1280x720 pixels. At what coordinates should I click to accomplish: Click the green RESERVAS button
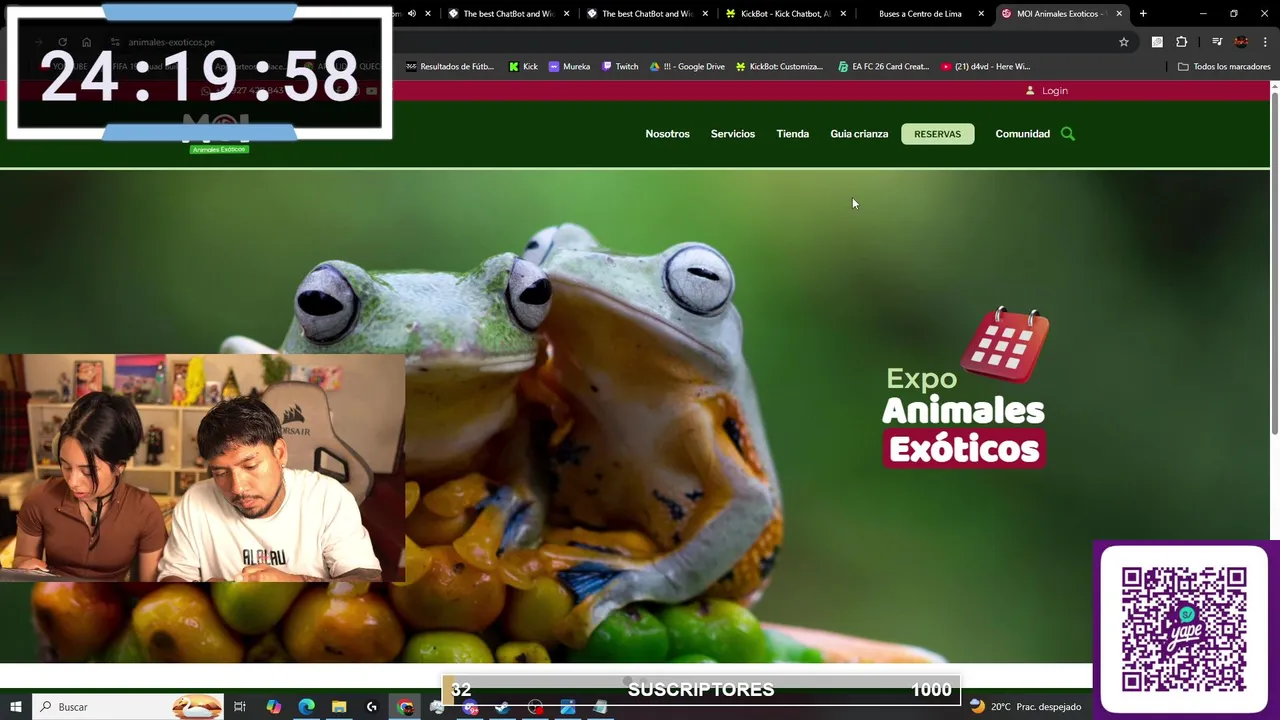[x=938, y=134]
